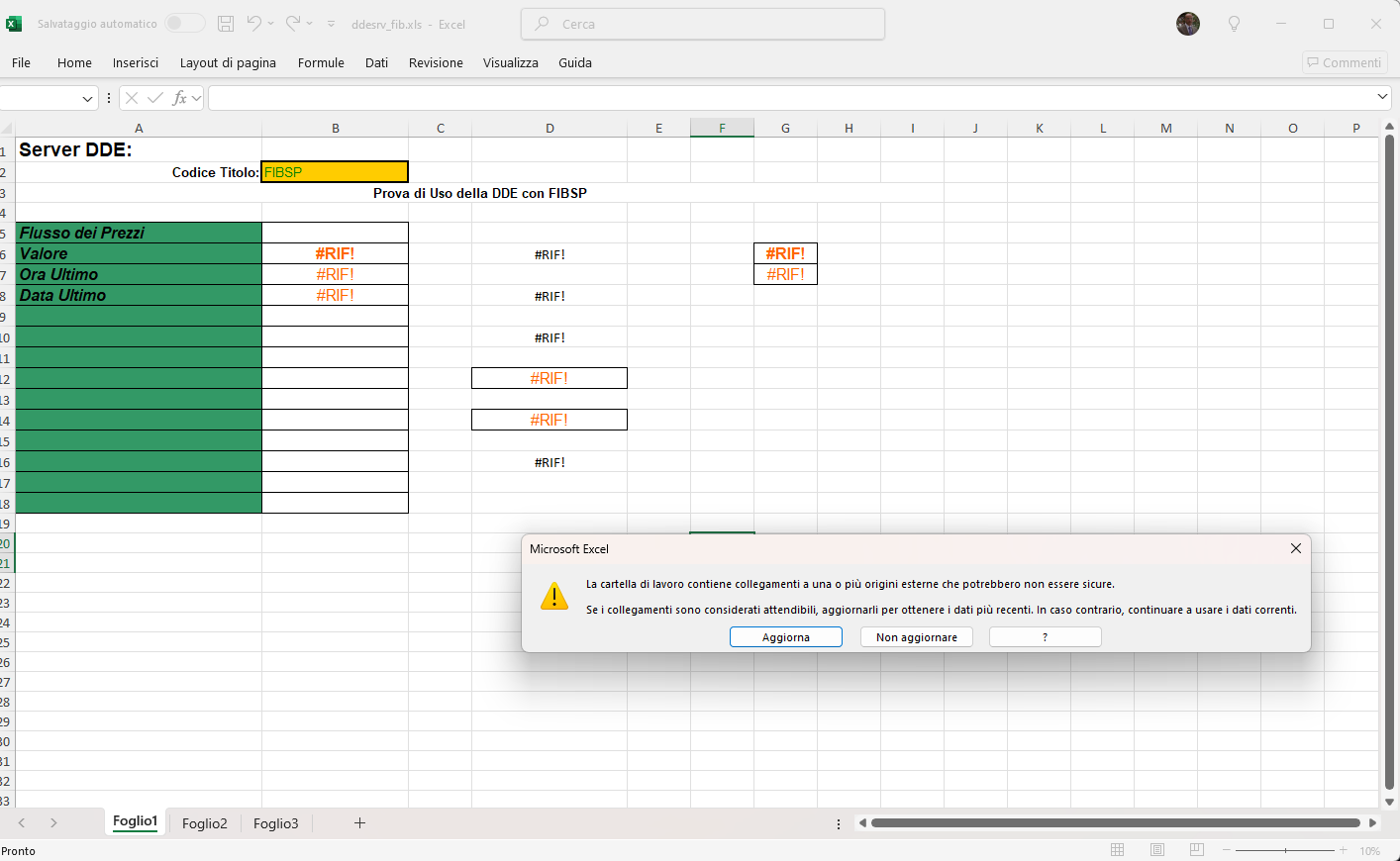Open the Visualizza ribbon tab
The width and height of the screenshot is (1400, 861).
point(511,62)
